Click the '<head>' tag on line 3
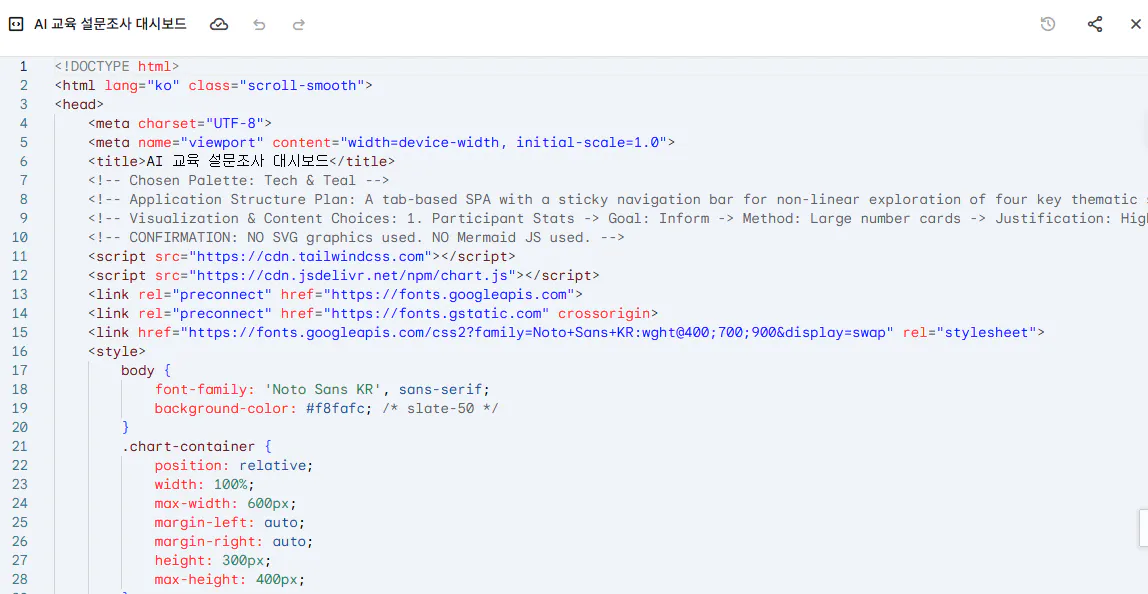Screen dimensions: 1148x594 click(79, 105)
